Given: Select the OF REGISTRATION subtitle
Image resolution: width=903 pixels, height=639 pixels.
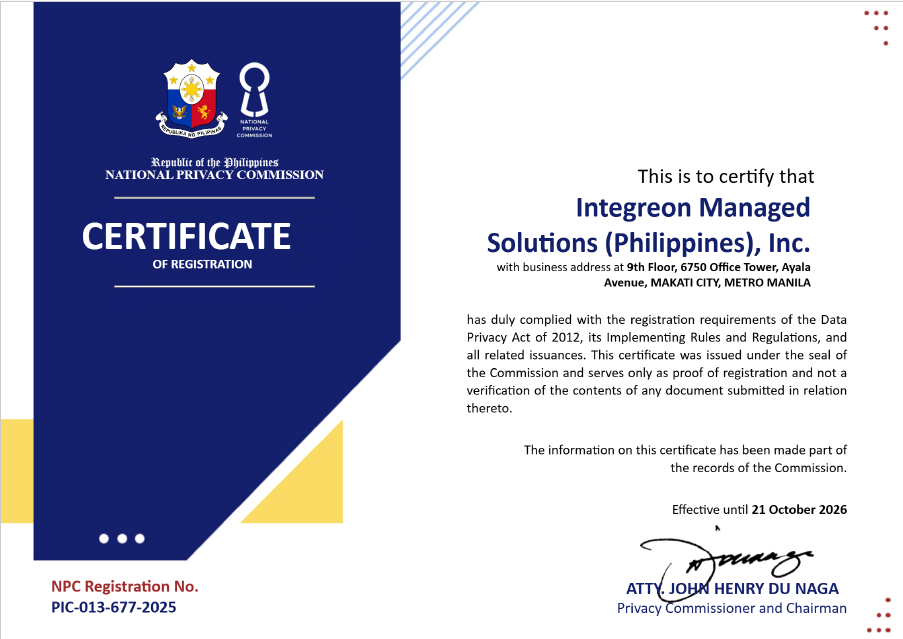Looking at the screenshot, I should 202,265.
